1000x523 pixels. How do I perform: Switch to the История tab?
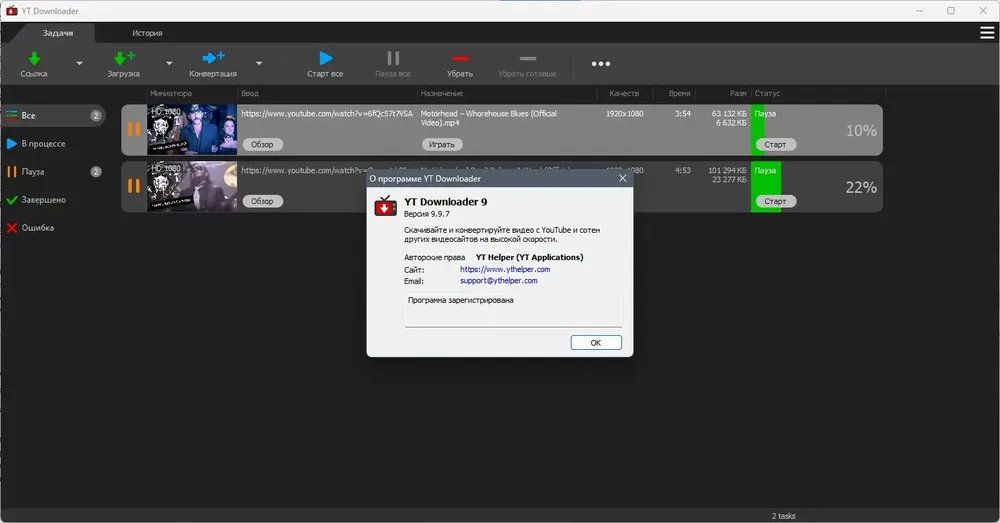point(147,33)
